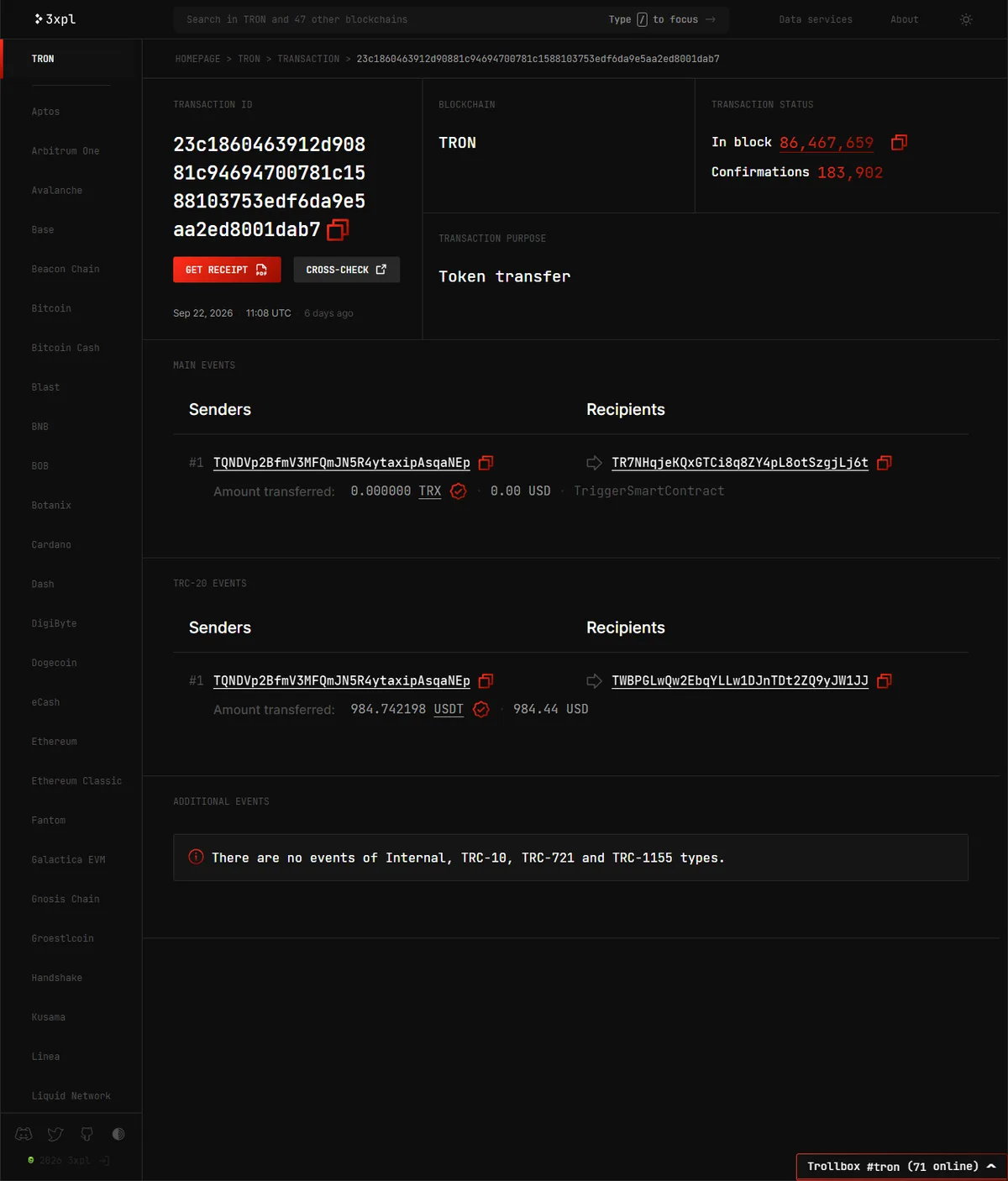Open recipient address TWBPGLwQw2EbqYLLw1DJnTDt2ZQ9yJW1JJ

740,681
